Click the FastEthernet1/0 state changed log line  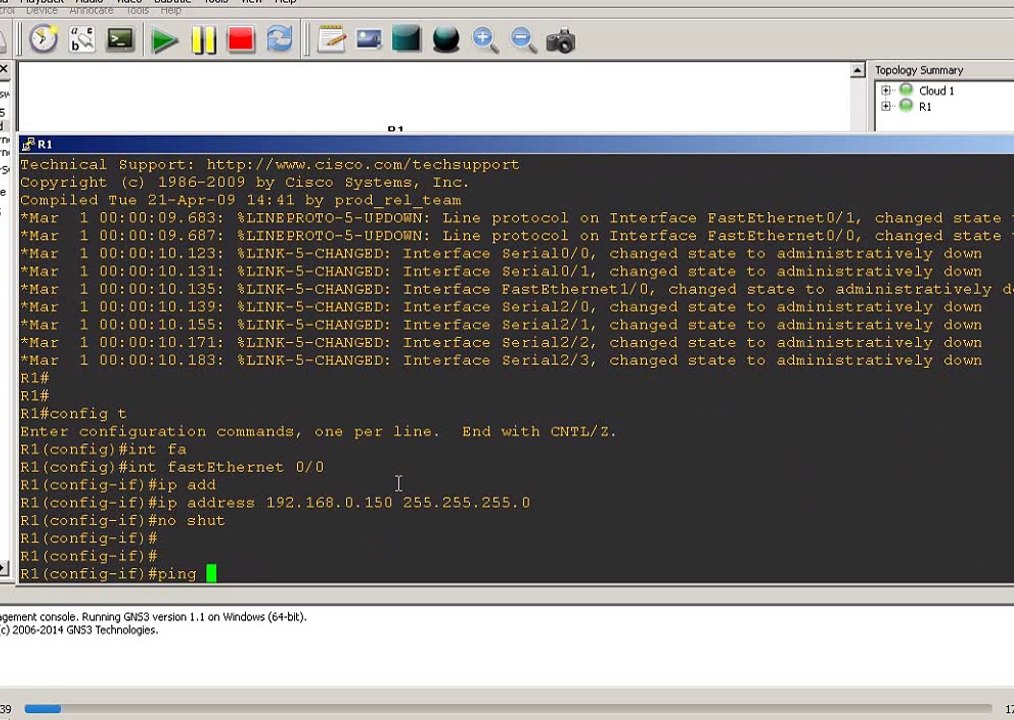(517, 289)
